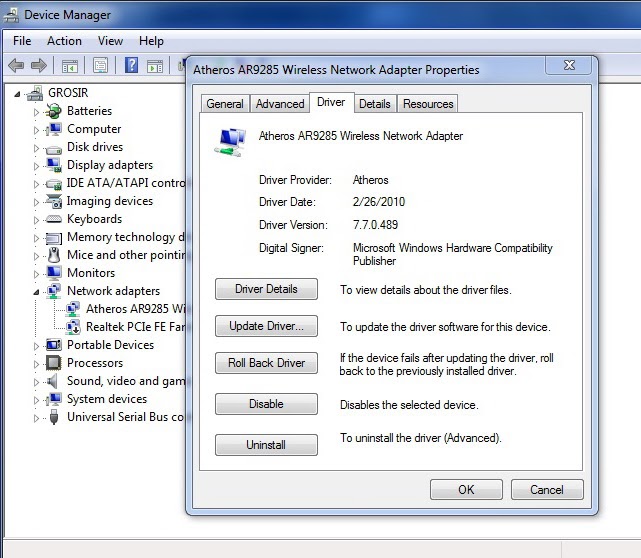
Task: Click the Back arrow toolbar icon
Action: [x=16, y=65]
